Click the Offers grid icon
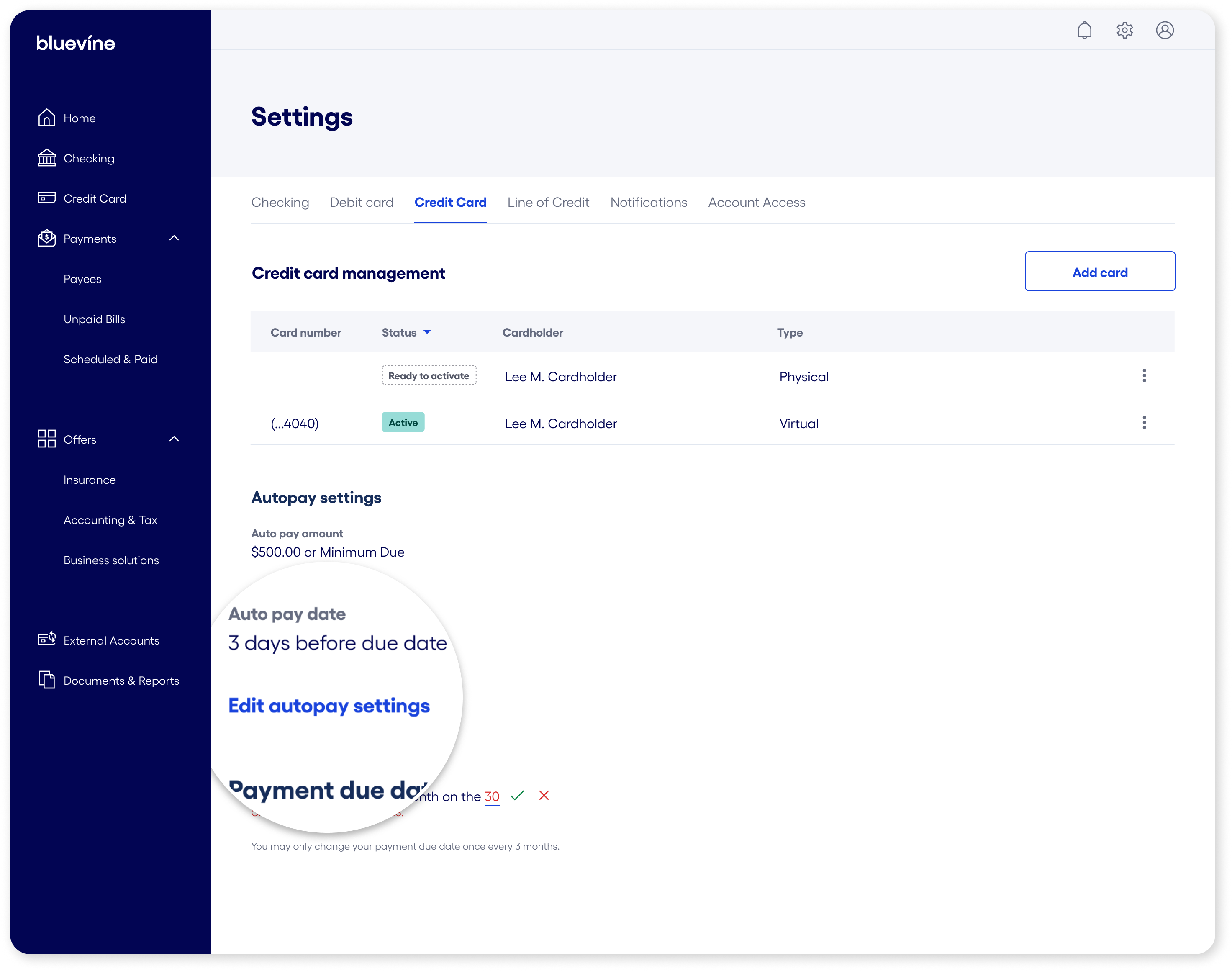This screenshot has width=1232, height=971. point(47,439)
